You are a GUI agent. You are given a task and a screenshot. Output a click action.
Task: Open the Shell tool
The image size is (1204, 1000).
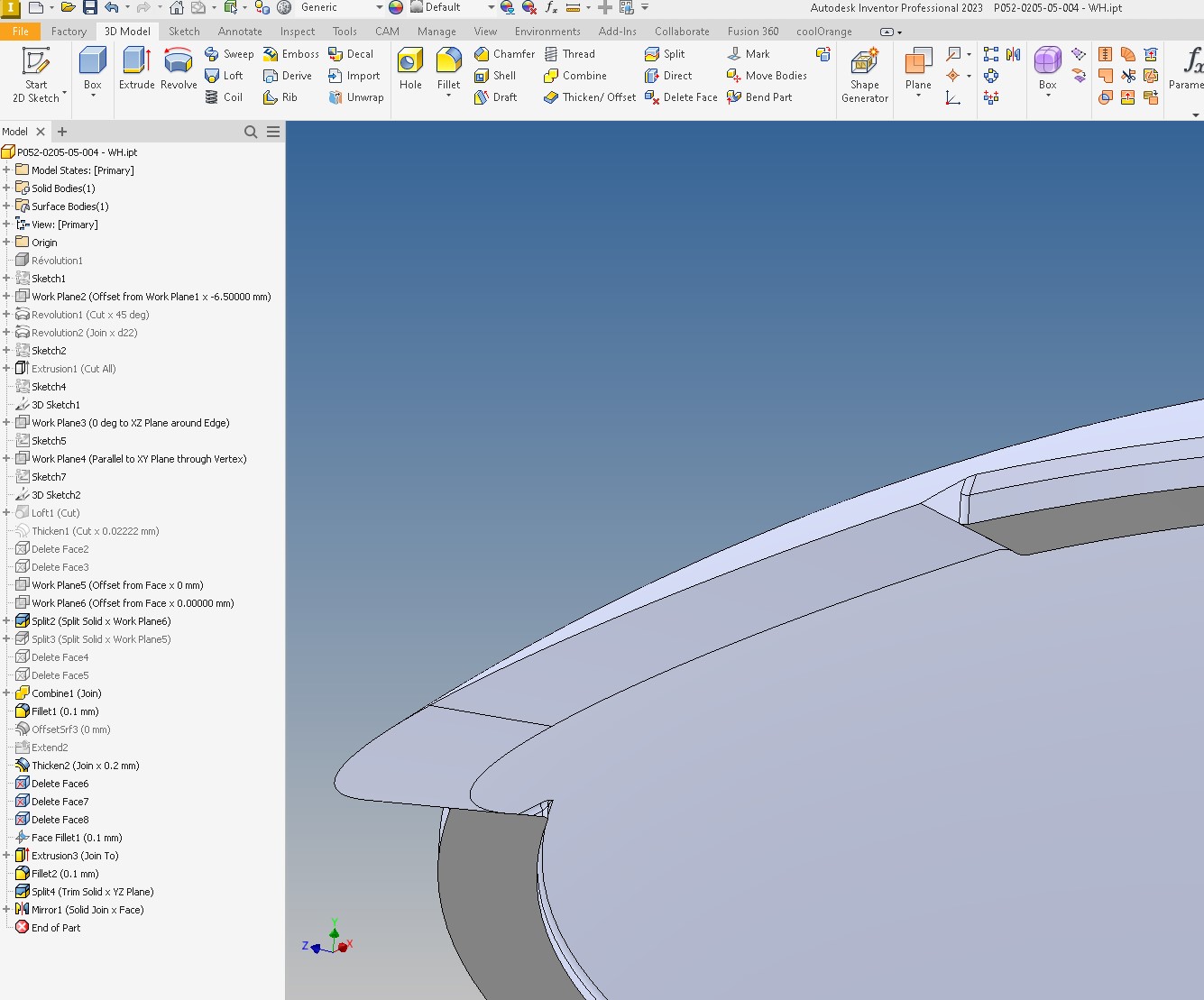point(497,76)
